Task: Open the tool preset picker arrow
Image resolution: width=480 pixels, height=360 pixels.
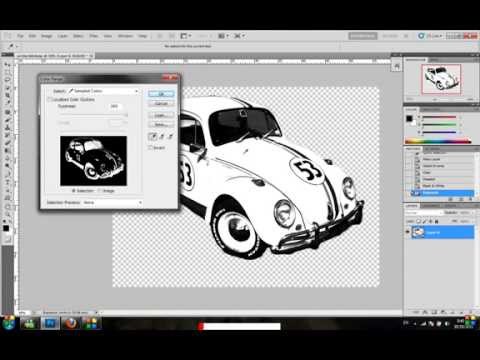Action: (17, 46)
